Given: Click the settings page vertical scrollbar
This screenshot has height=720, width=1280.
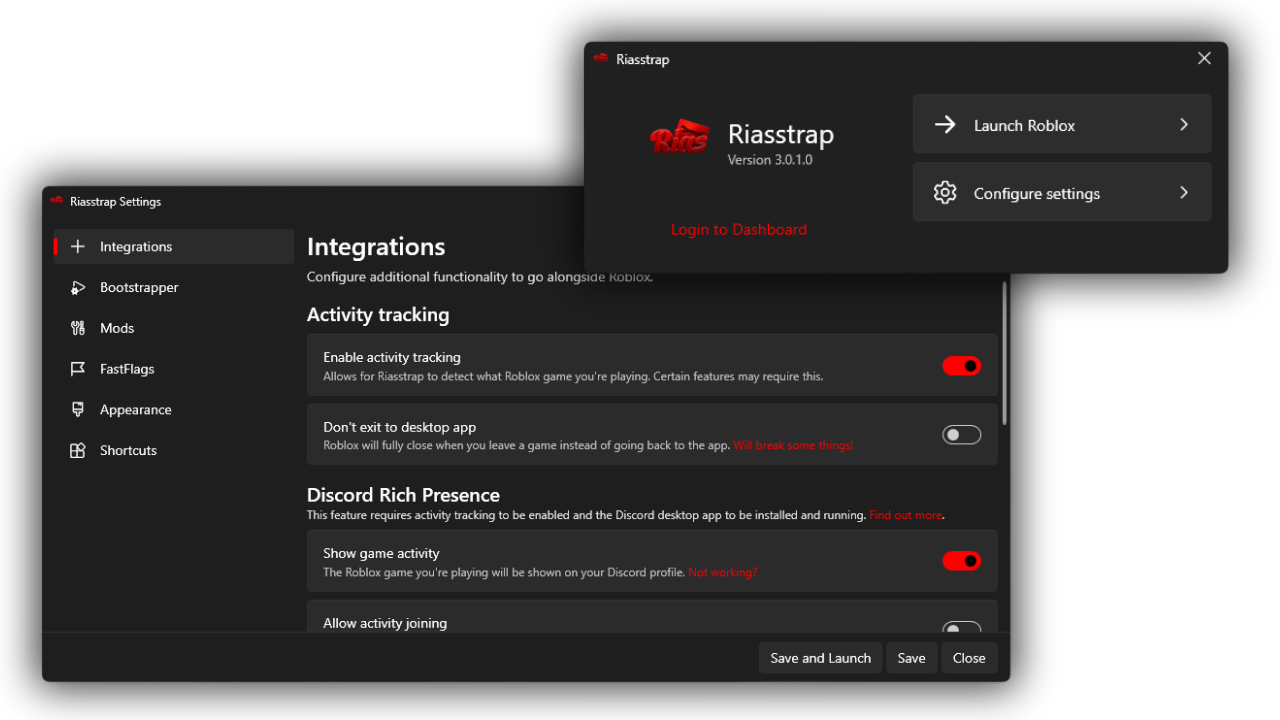Looking at the screenshot, I should tap(1004, 355).
